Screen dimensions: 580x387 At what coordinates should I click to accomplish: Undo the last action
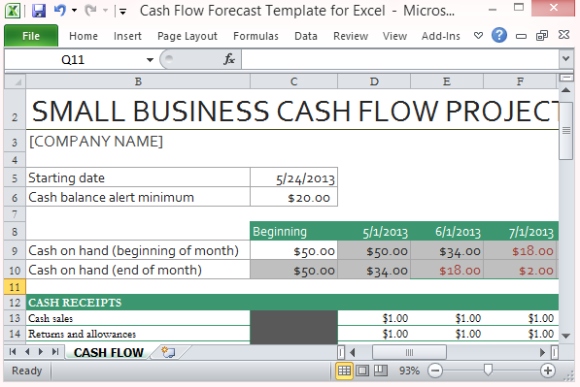click(60, 10)
